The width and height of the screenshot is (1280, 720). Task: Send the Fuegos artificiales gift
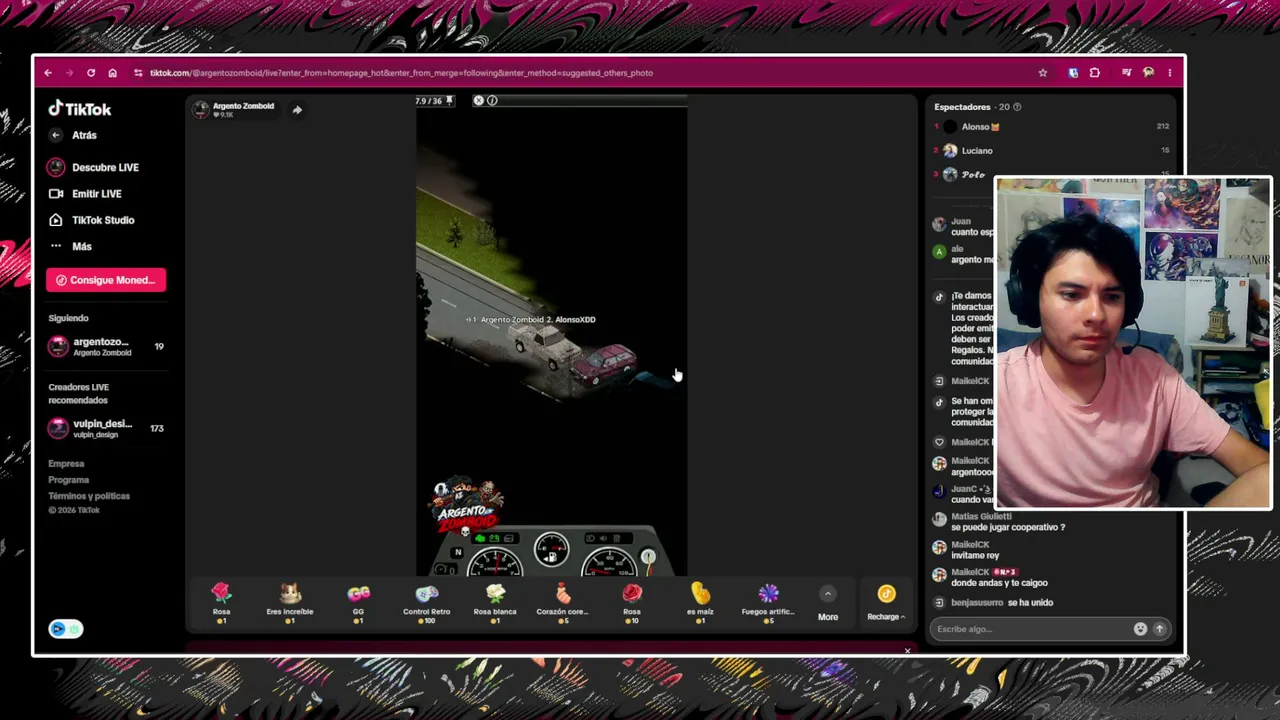(768, 603)
